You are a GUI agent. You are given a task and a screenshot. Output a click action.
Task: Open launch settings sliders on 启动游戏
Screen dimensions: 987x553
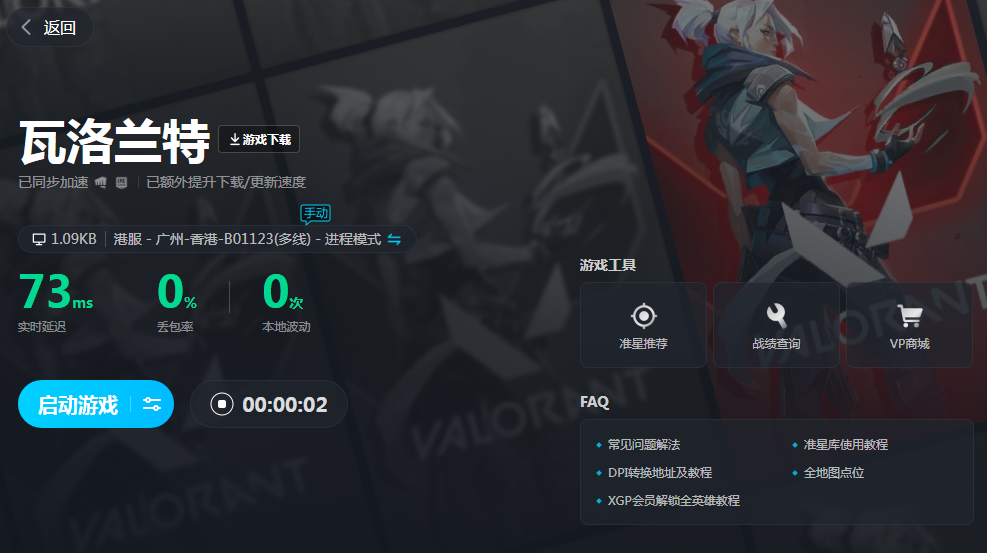click(152, 404)
